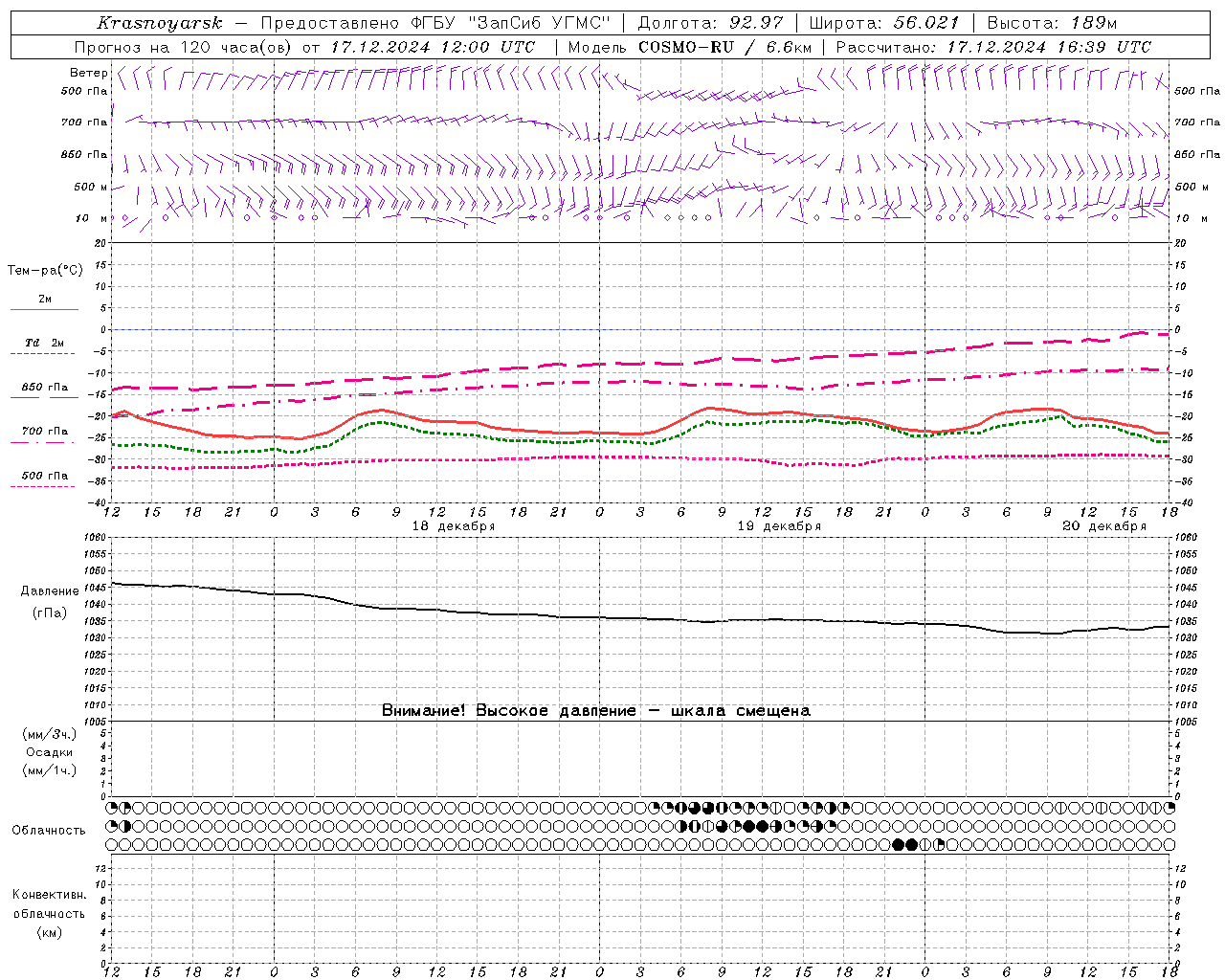Click the Прогноз на 120 часа(ов) text
This screenshot has height=980, width=1225.
184,47
